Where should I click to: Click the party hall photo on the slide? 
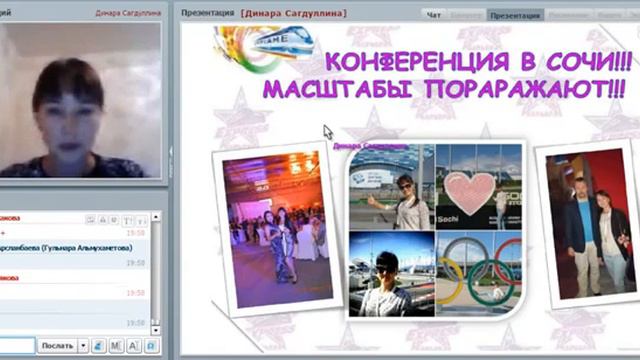[x=278, y=229]
